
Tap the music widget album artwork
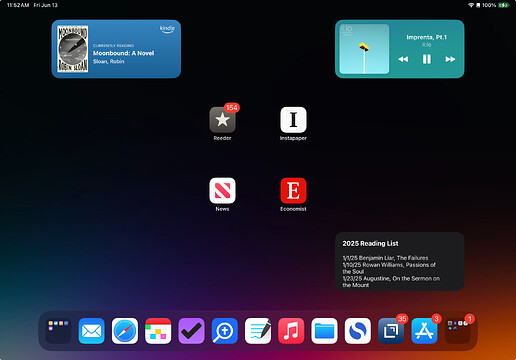tap(364, 49)
